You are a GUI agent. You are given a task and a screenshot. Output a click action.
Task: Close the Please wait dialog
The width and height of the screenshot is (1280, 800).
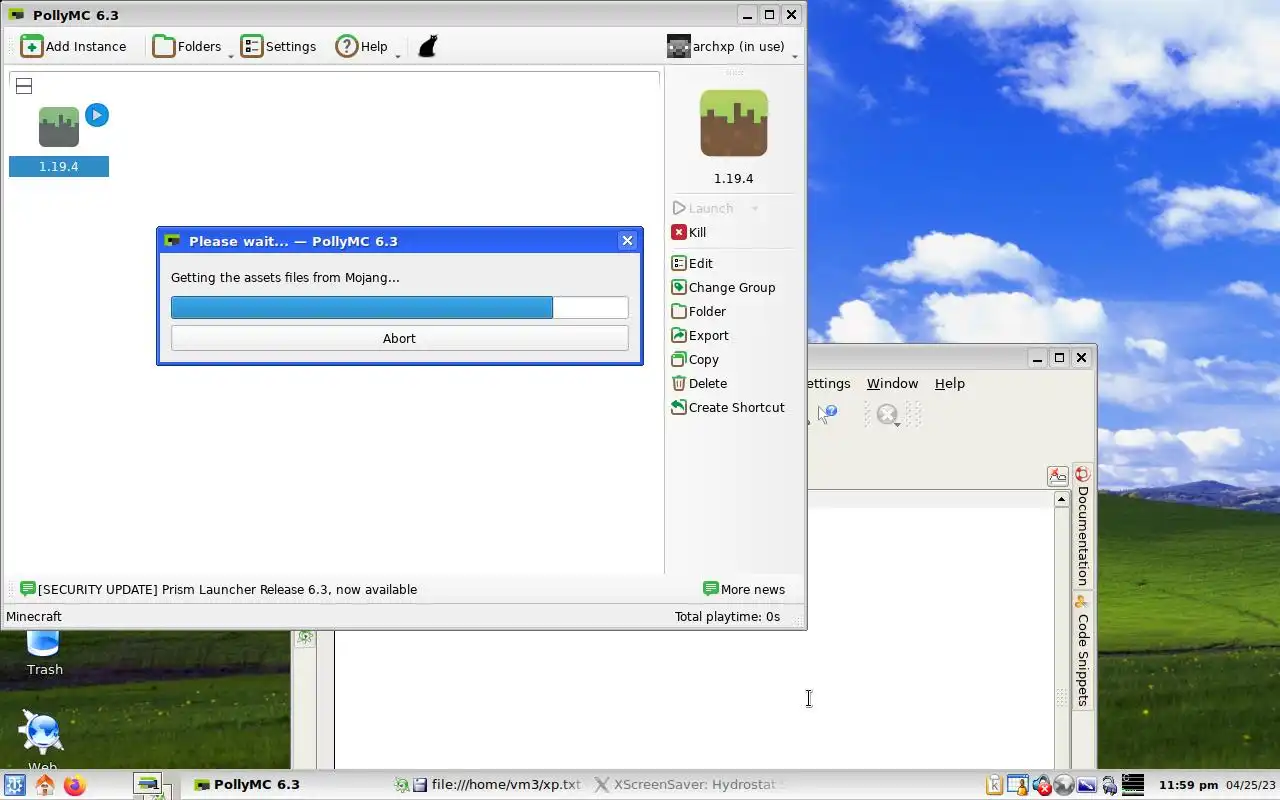[627, 240]
